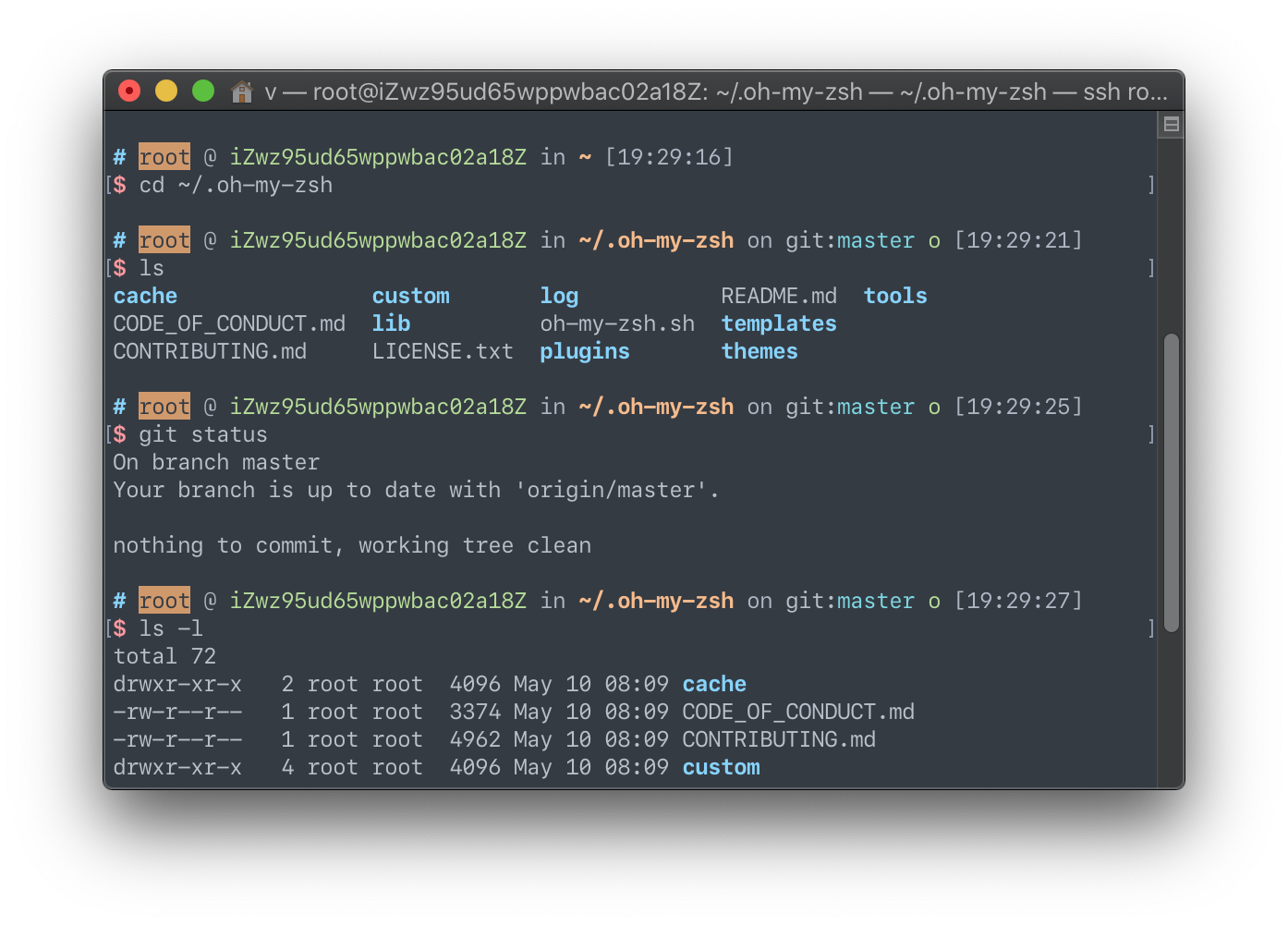Click the home folder icon in title bar

pos(242,91)
